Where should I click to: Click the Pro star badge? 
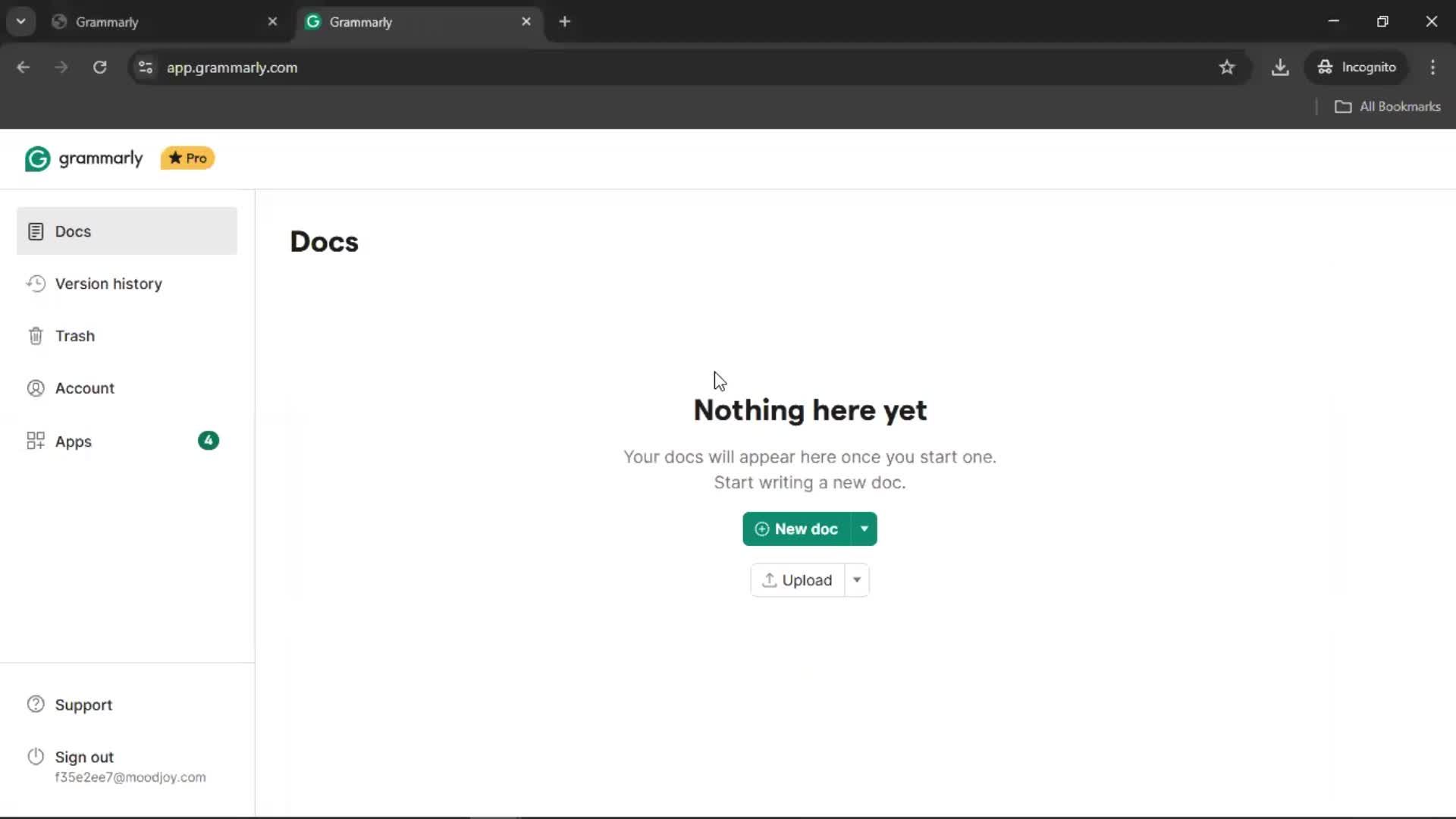187,158
